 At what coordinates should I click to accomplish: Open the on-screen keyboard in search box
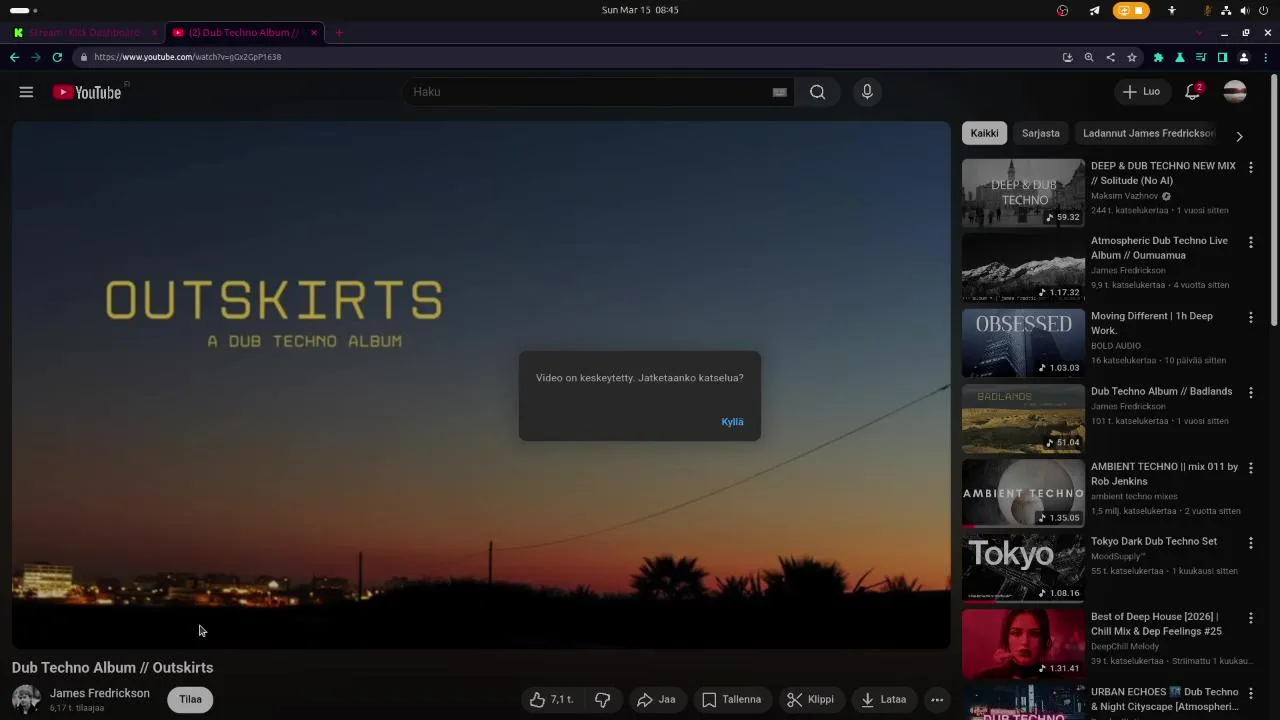point(780,92)
